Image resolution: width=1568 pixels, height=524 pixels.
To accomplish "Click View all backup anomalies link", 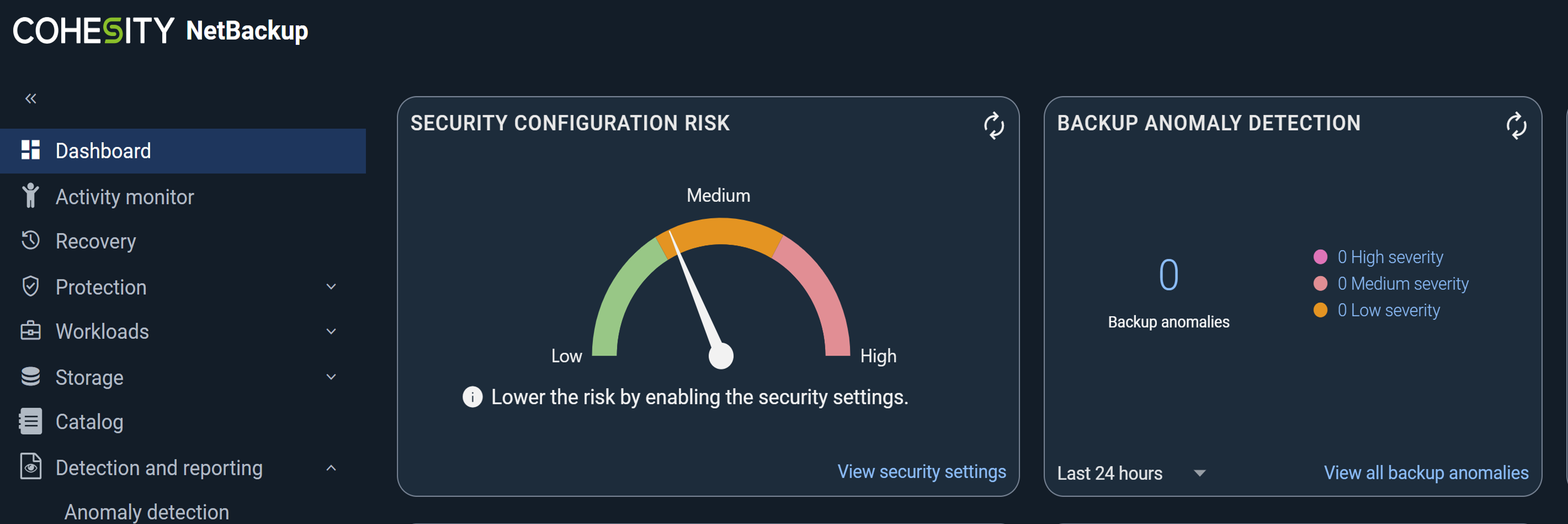I will click(1426, 473).
